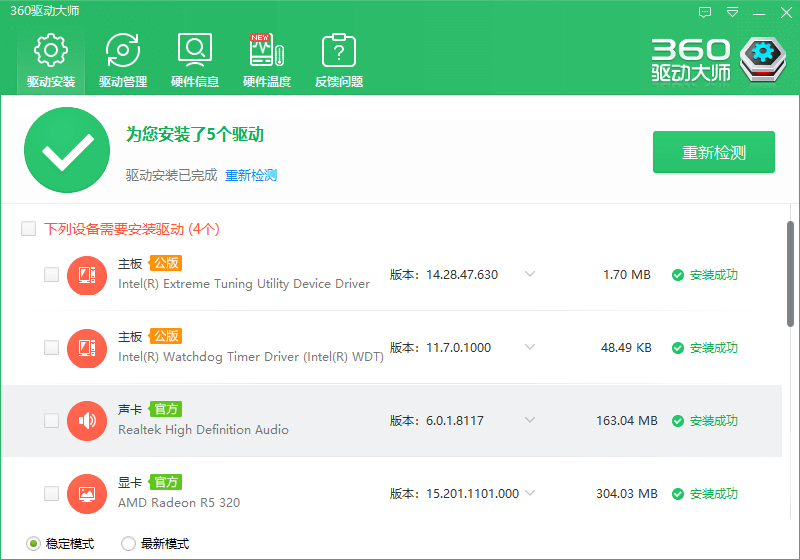This screenshot has height=560, width=800.
Task: Click the 官方 tag on the 显卡 row
Action: click(166, 482)
